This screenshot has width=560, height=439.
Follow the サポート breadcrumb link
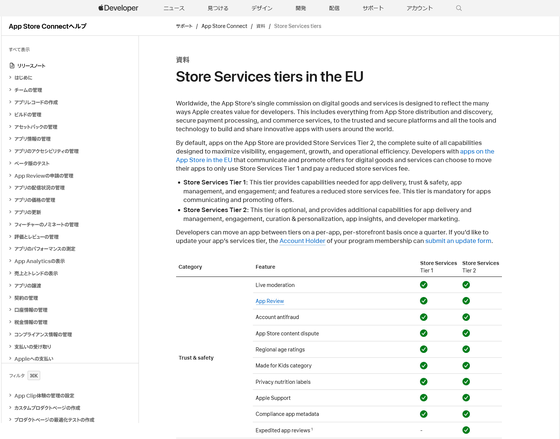pyautogui.click(x=184, y=26)
